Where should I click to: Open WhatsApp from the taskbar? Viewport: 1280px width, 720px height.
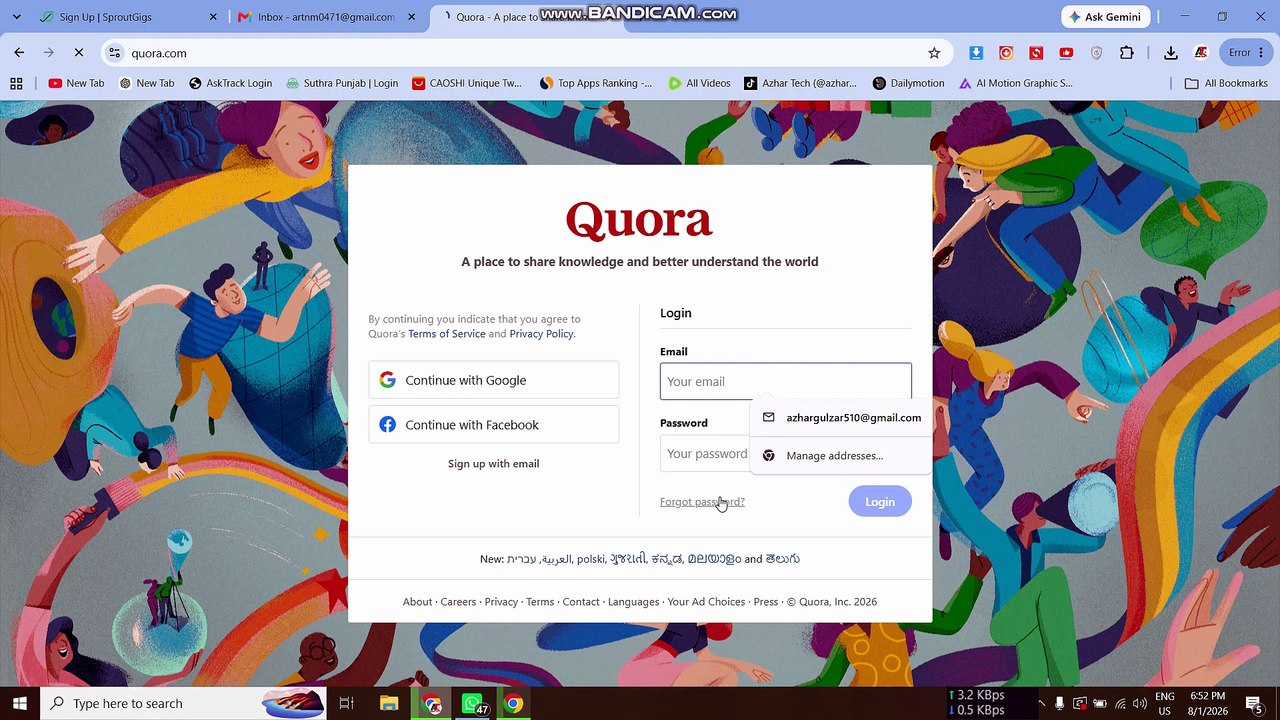click(472, 703)
